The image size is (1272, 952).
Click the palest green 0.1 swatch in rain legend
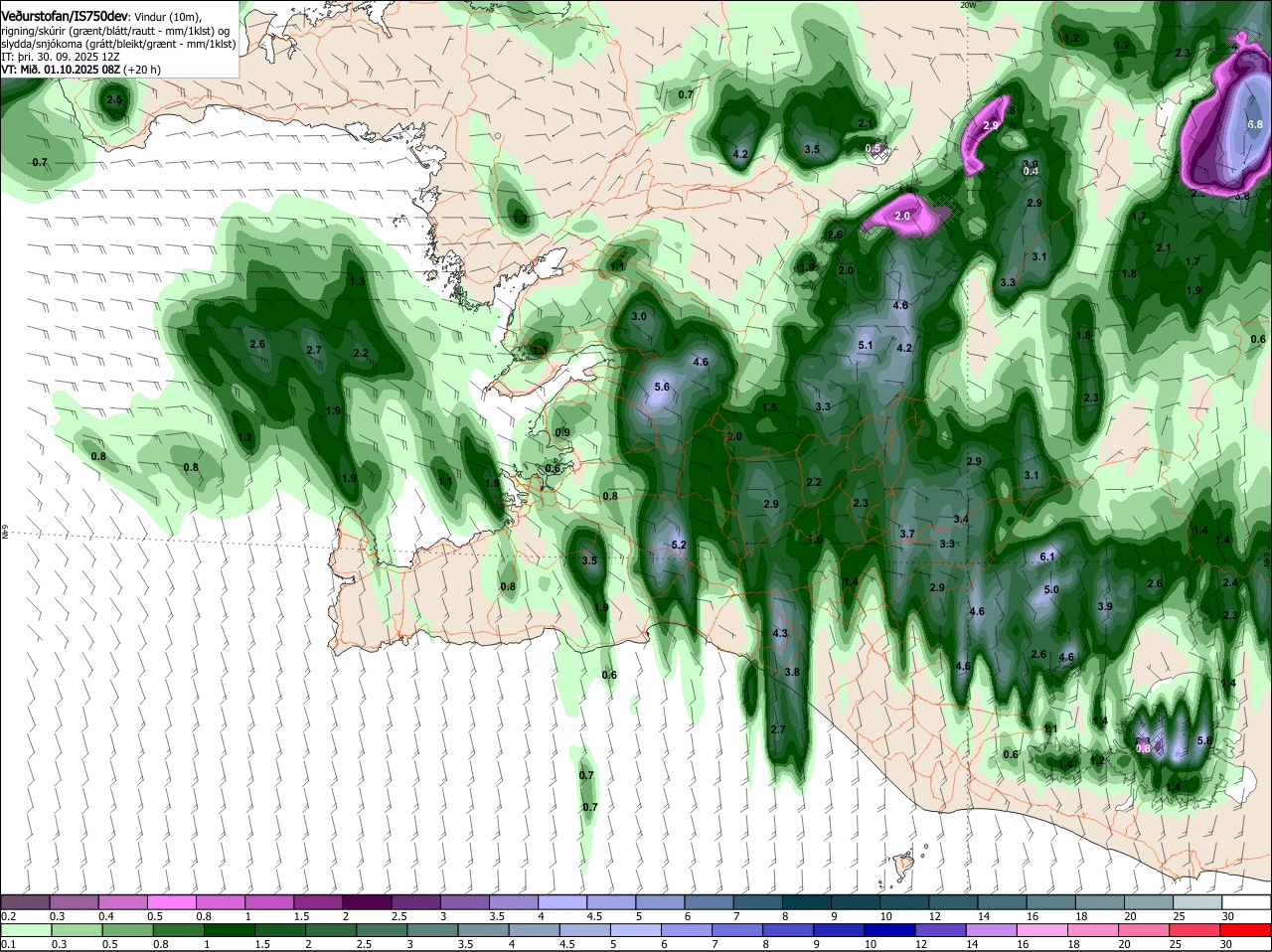tap(25, 931)
